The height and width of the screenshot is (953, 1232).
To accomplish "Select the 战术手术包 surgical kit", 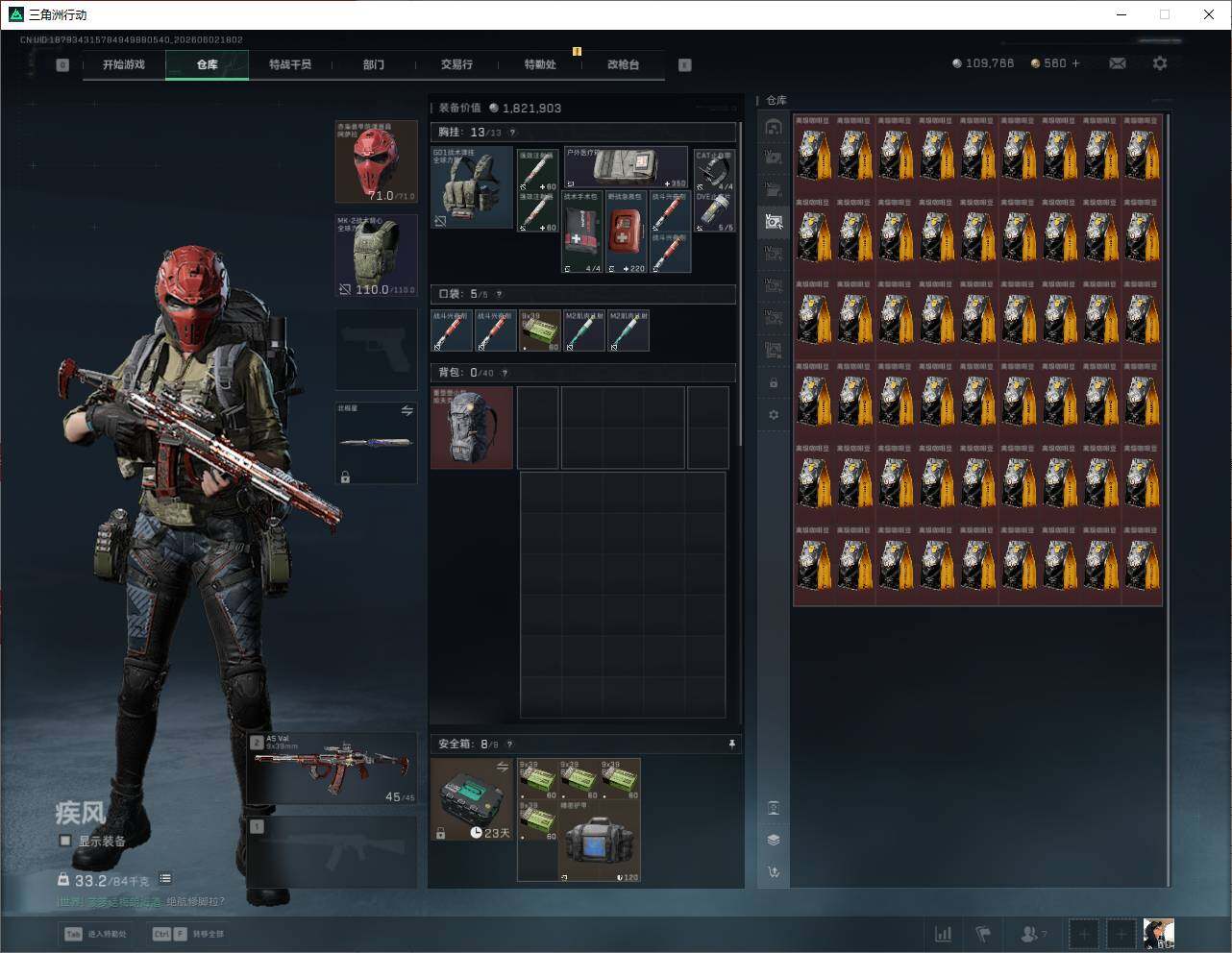I will point(582,232).
